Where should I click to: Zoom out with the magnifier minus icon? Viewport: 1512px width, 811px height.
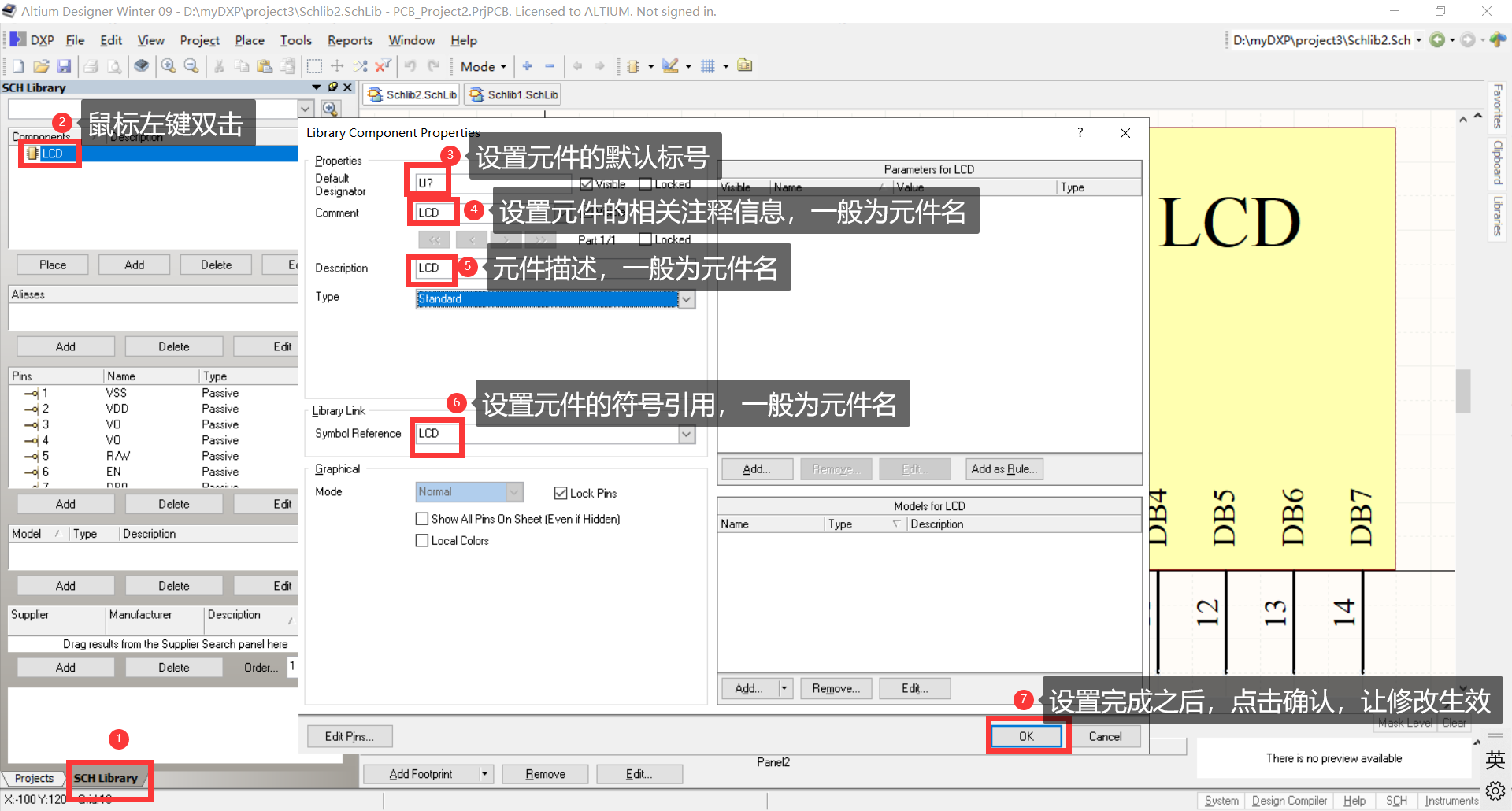tap(191, 66)
